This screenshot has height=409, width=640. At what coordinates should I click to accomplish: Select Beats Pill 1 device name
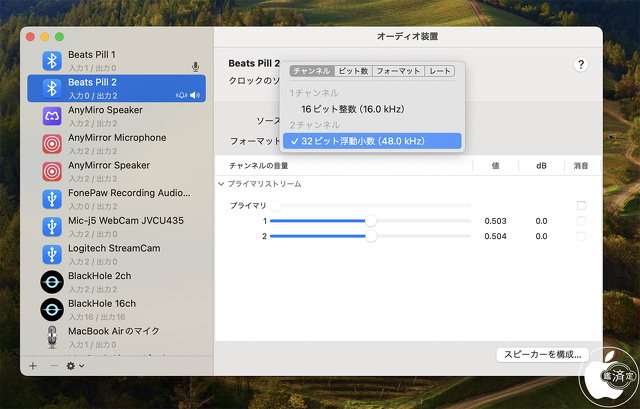click(x=92, y=55)
